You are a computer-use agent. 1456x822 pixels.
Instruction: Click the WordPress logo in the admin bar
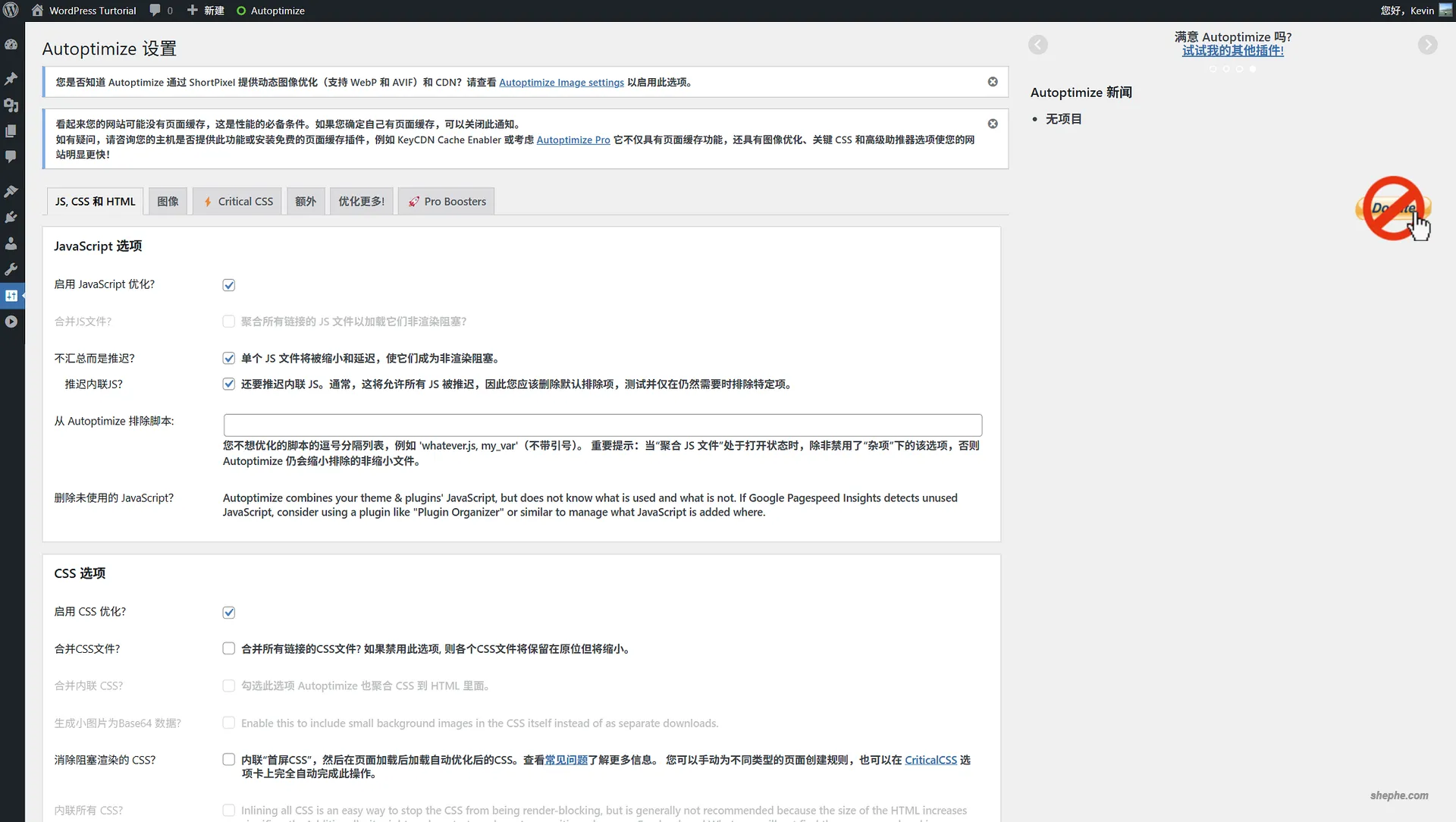[x=11, y=10]
